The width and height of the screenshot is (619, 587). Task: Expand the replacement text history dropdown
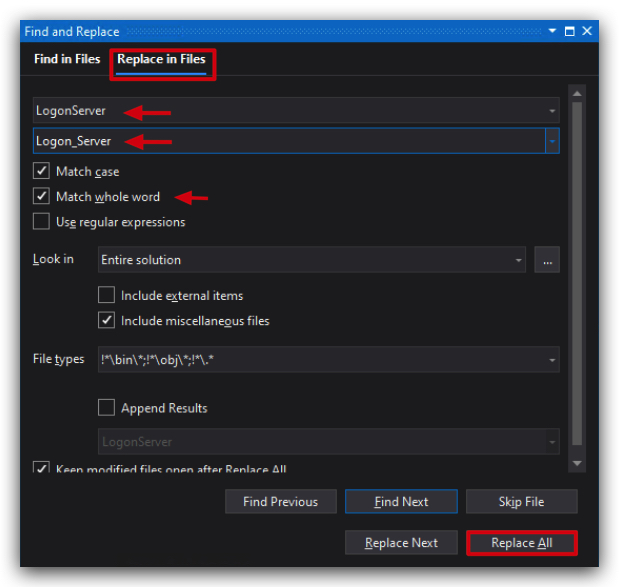(x=552, y=141)
